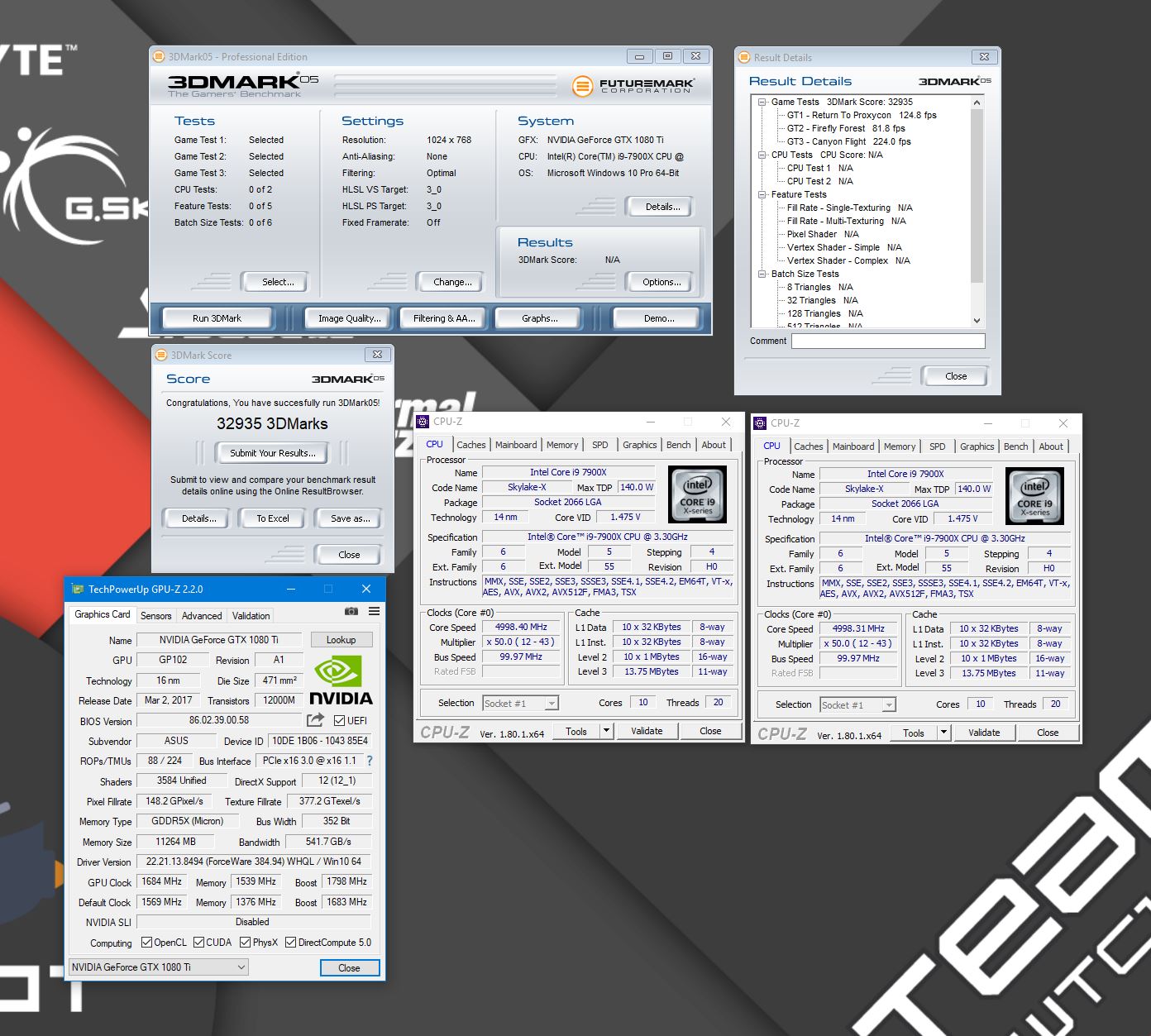Toggle the UEFI checkbox in GPU-Z

point(339,720)
